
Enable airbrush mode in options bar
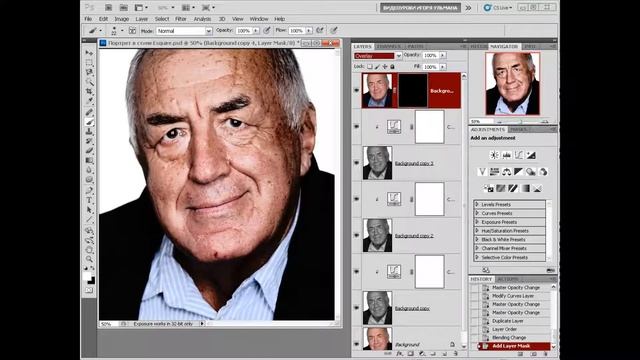coord(320,30)
